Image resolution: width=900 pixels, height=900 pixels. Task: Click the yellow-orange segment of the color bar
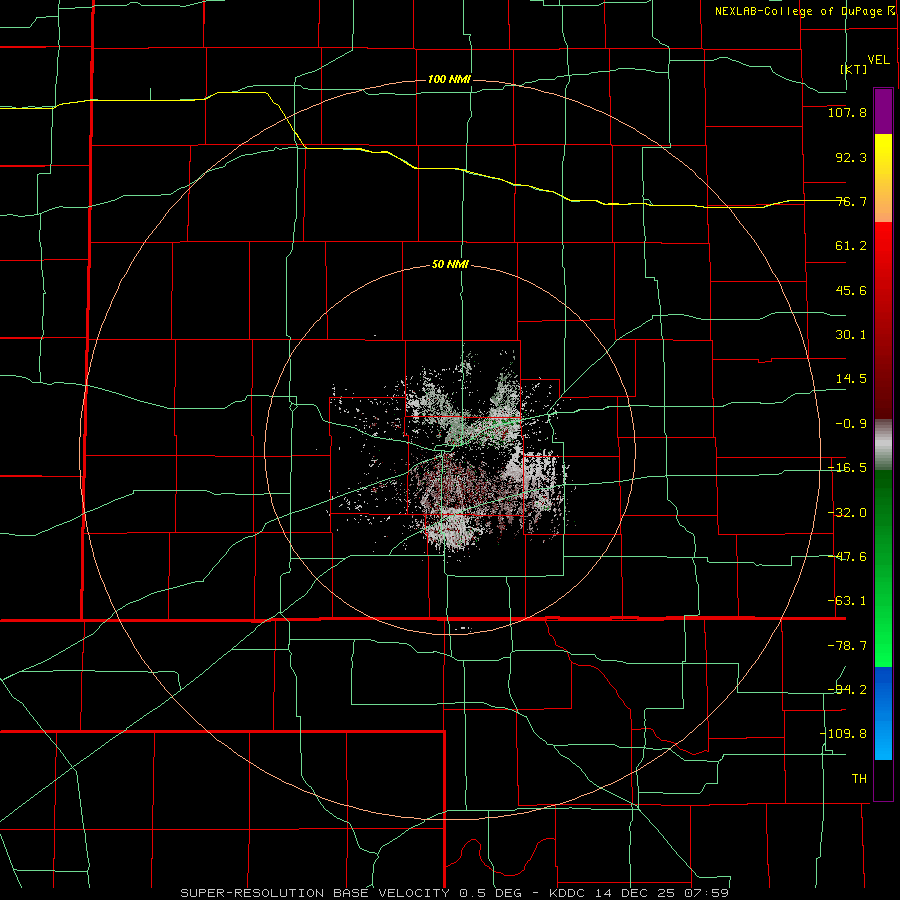coord(883,178)
